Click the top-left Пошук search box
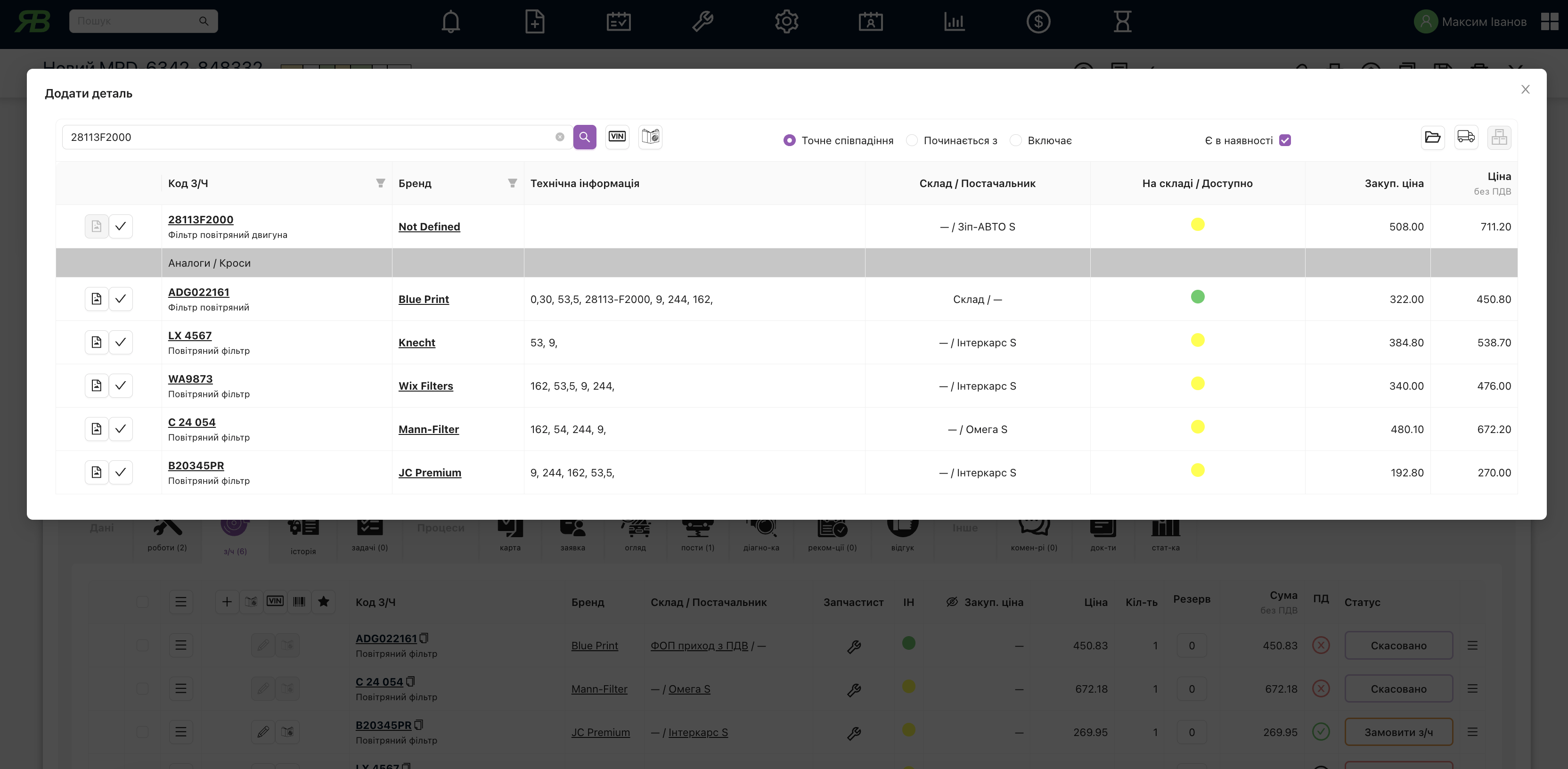 [144, 21]
